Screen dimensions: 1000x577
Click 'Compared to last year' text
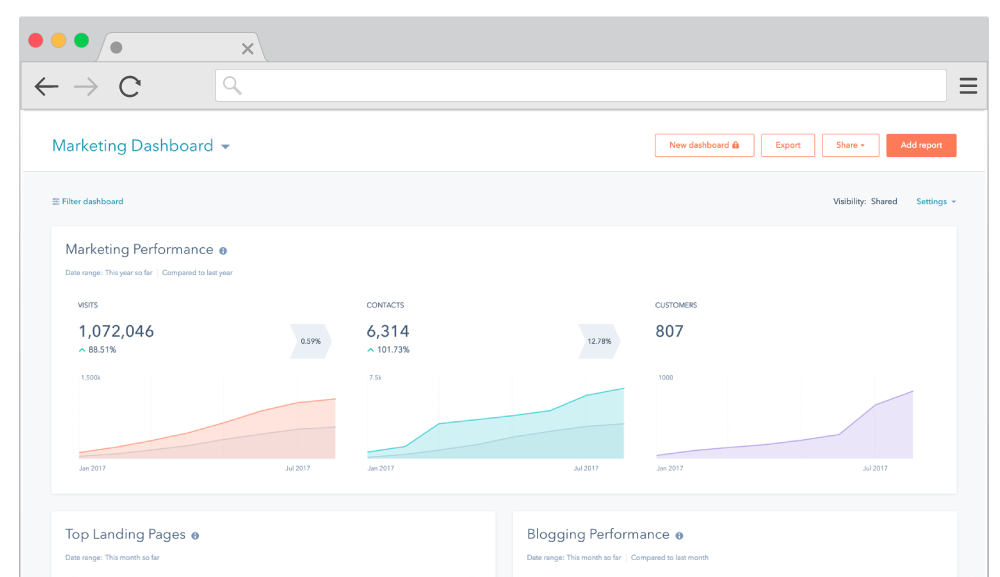[197, 273]
